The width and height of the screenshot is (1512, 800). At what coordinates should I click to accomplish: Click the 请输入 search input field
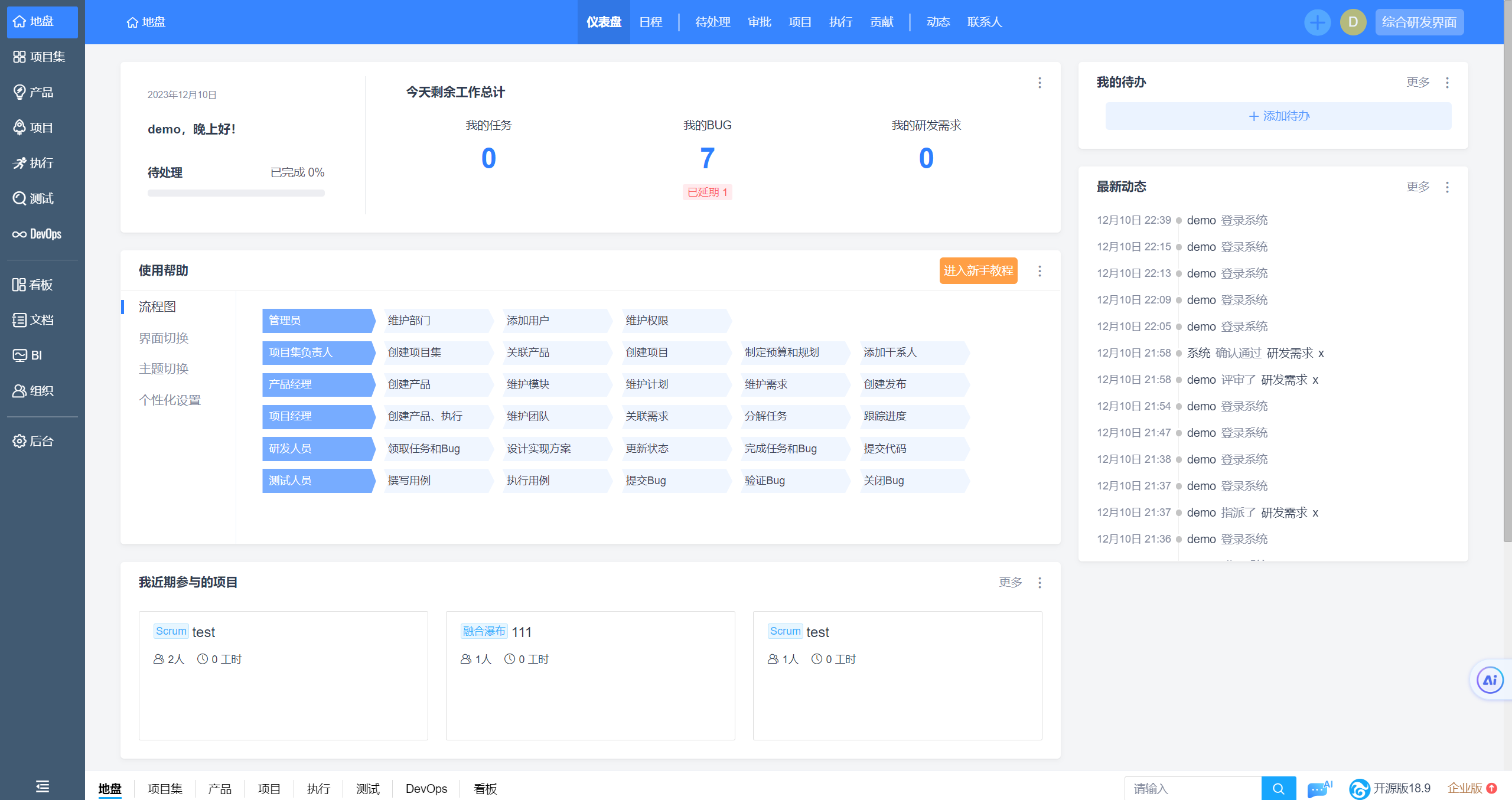pyautogui.click(x=1193, y=788)
